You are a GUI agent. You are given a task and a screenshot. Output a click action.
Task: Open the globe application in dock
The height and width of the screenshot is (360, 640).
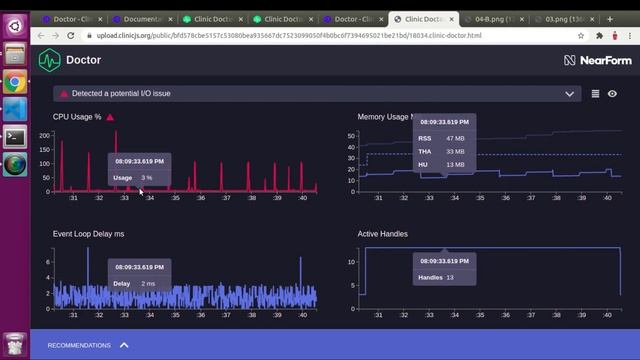(15, 164)
